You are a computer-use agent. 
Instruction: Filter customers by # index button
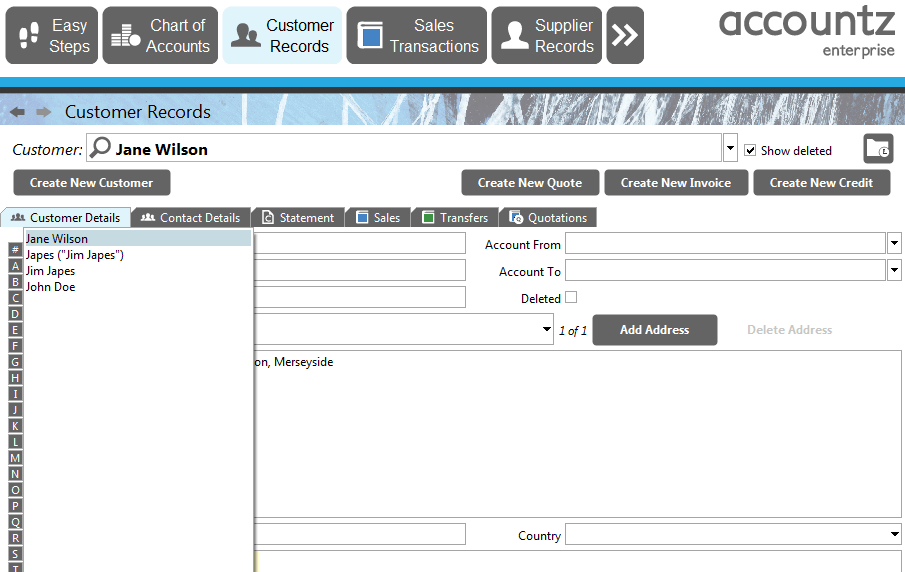[x=16, y=250]
